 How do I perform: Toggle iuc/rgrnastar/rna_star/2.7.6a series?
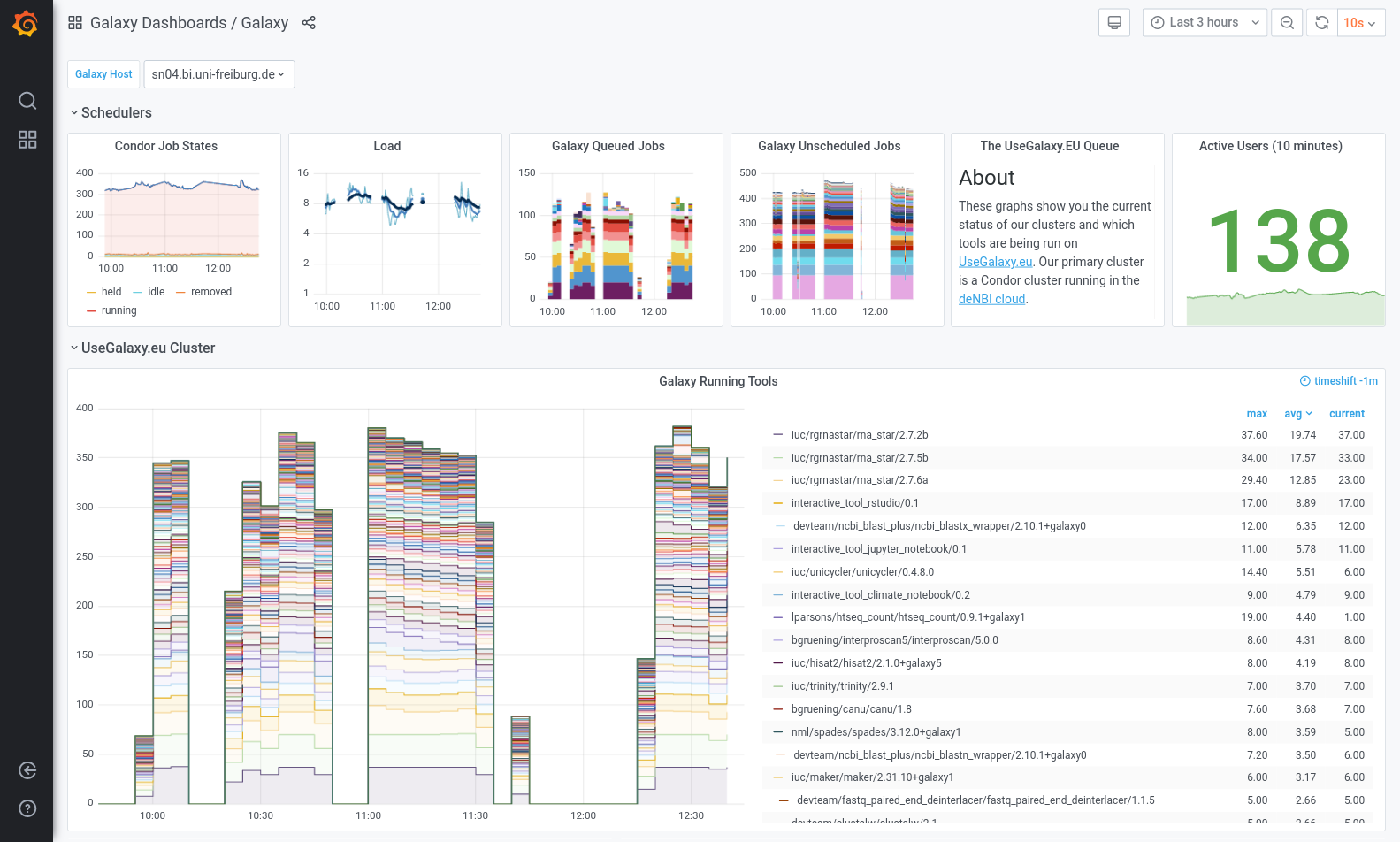(860, 480)
